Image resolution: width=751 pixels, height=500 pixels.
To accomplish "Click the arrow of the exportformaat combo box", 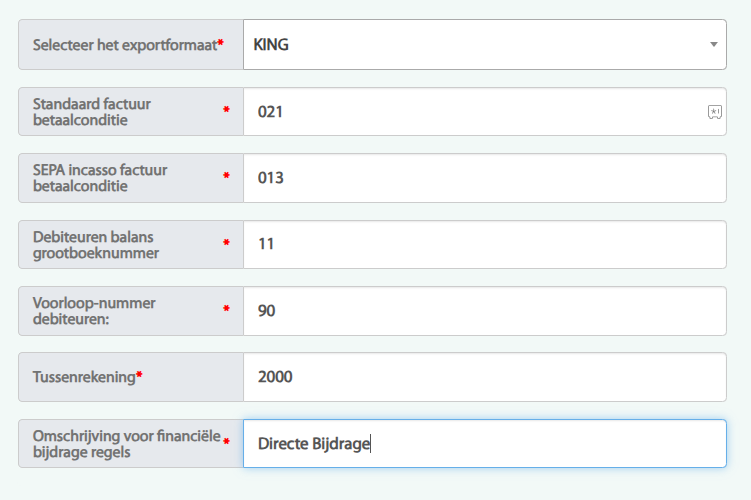I will coord(713,45).
